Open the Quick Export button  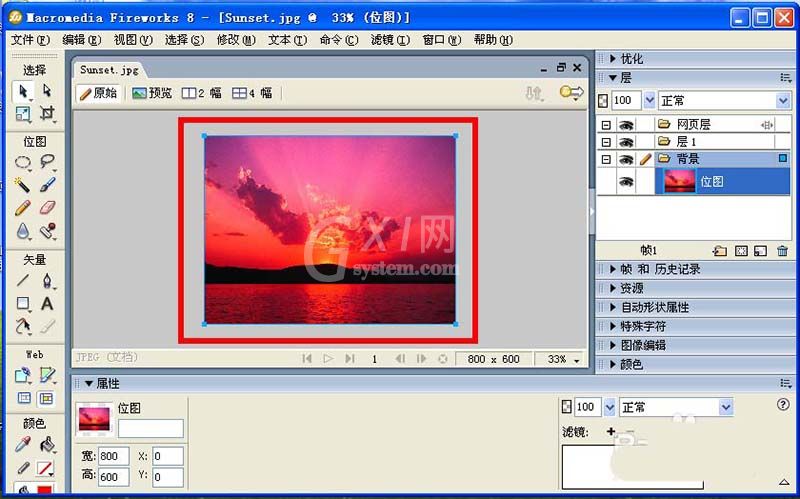pos(571,92)
